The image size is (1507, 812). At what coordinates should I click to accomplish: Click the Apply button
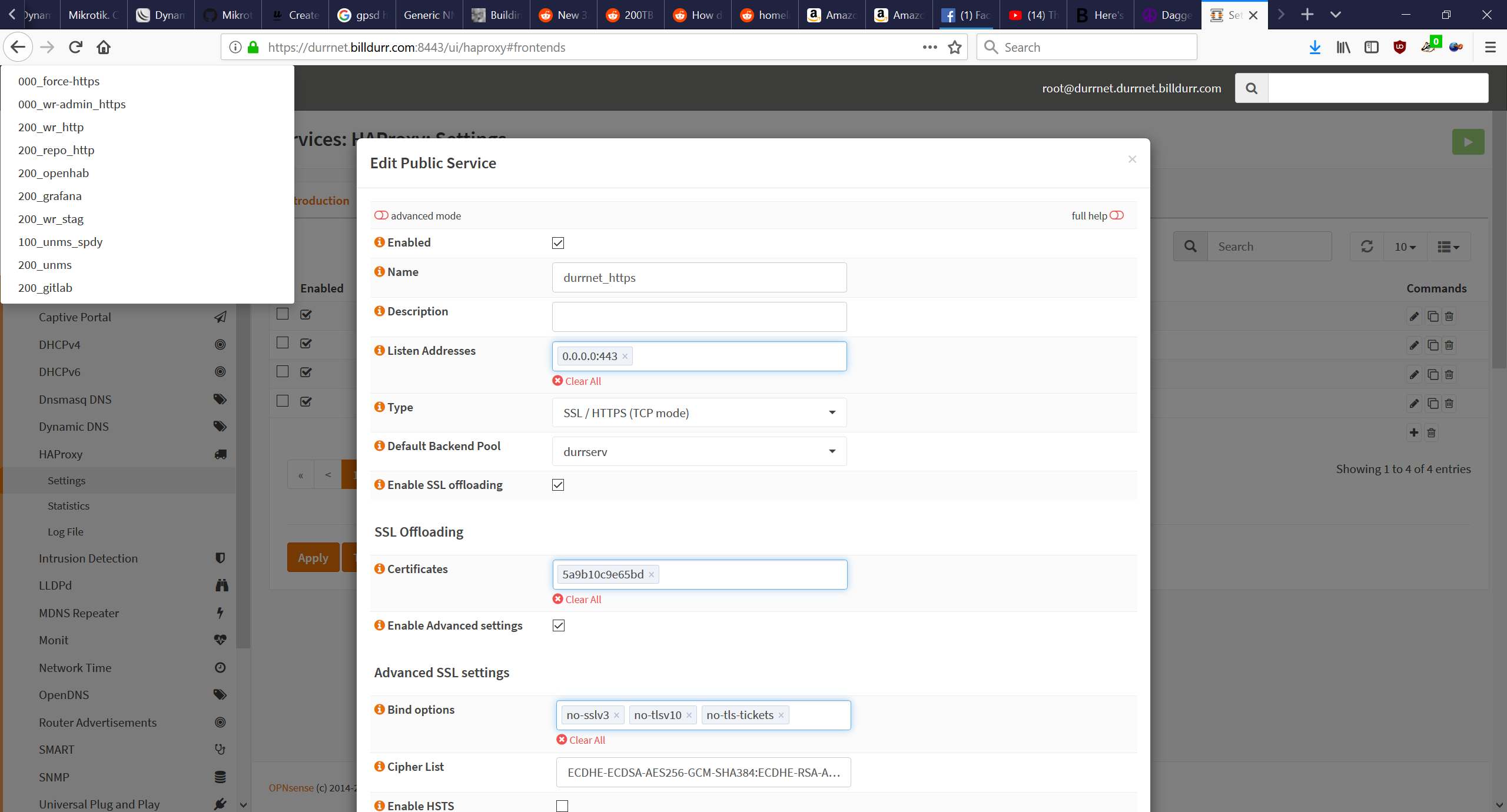(x=313, y=557)
